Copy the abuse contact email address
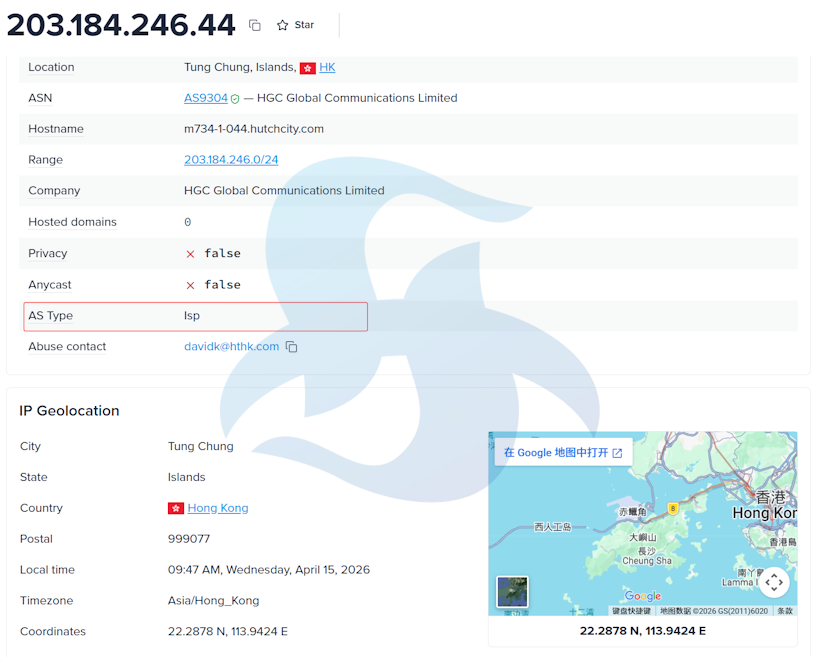Image resolution: width=820 pixels, height=657 pixels. tap(291, 347)
